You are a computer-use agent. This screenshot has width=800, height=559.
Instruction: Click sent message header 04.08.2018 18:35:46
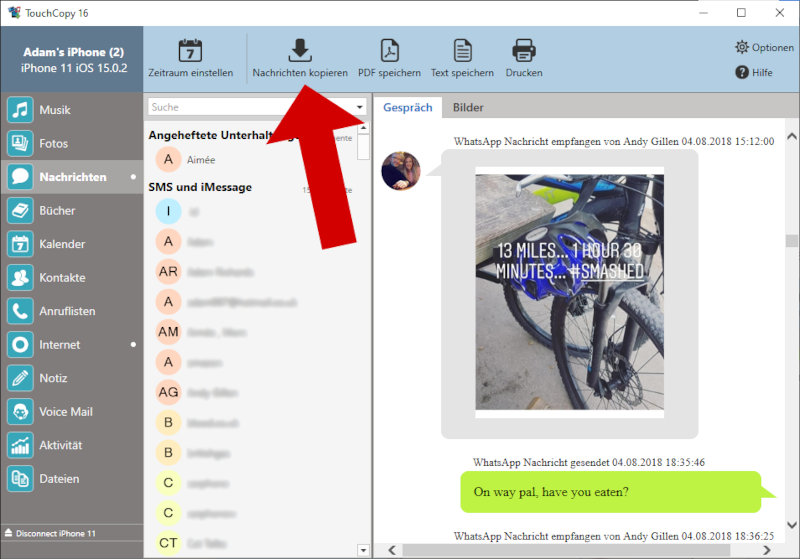(589, 462)
